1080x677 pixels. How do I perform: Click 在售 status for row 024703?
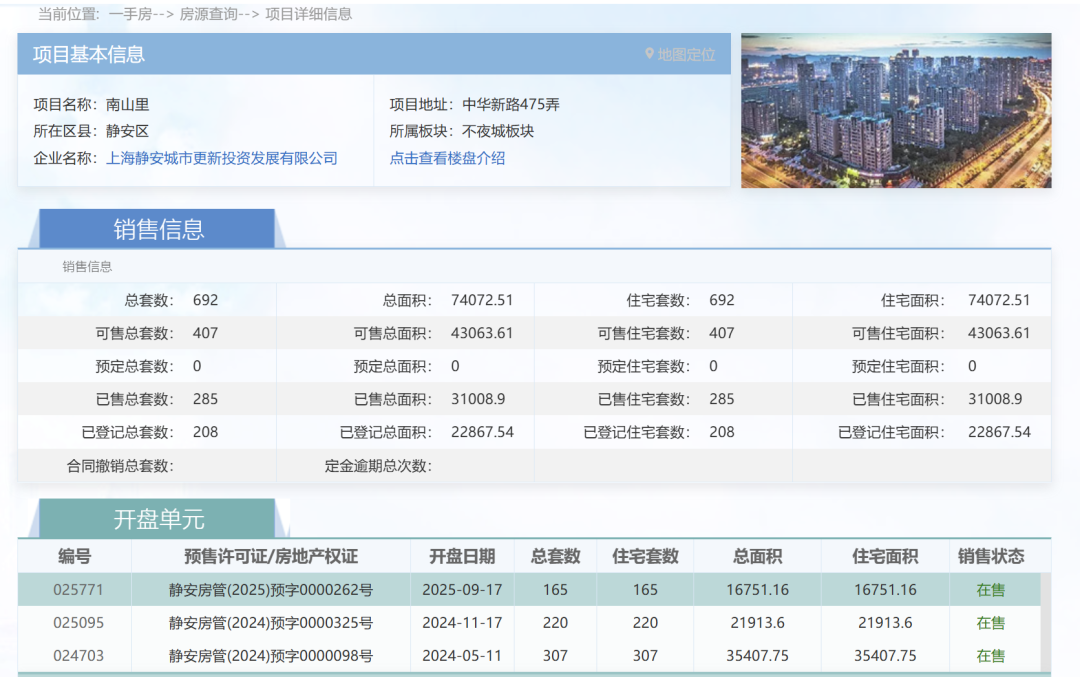pos(990,656)
